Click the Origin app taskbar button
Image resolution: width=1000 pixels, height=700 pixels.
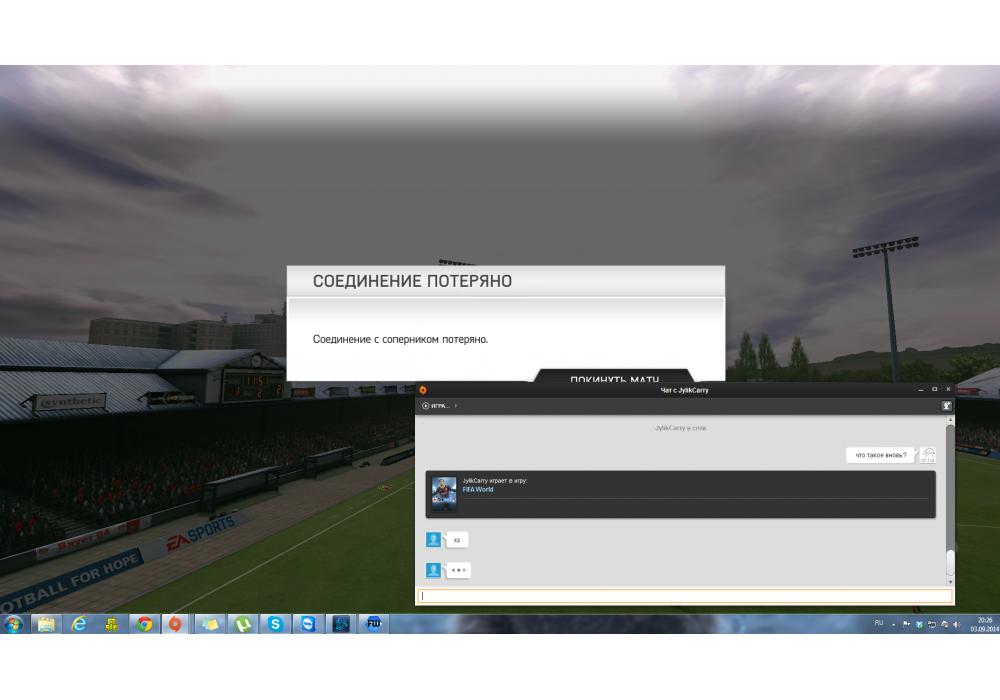(176, 624)
